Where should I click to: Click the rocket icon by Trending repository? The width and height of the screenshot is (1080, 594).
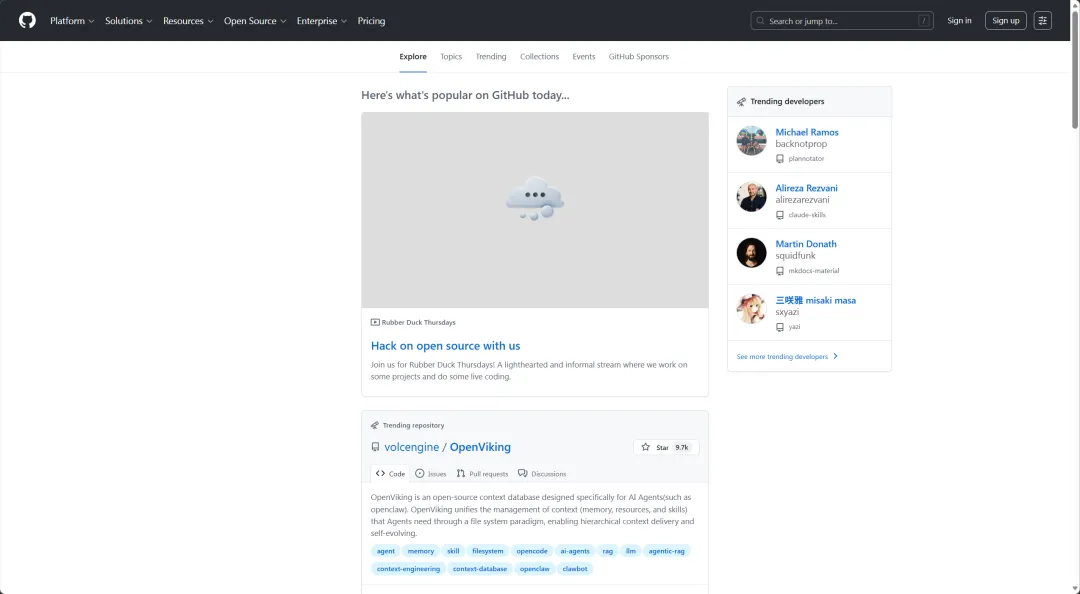pyautogui.click(x=375, y=425)
